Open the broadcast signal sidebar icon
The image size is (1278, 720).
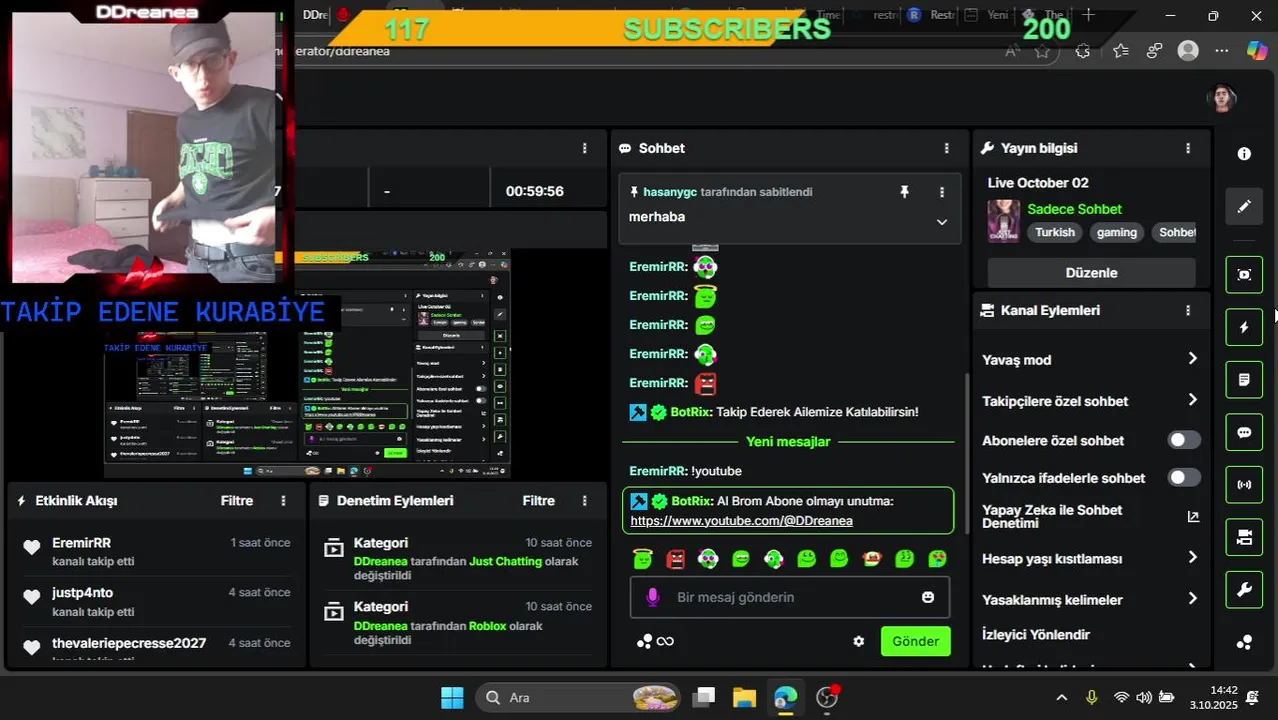click(x=1244, y=485)
